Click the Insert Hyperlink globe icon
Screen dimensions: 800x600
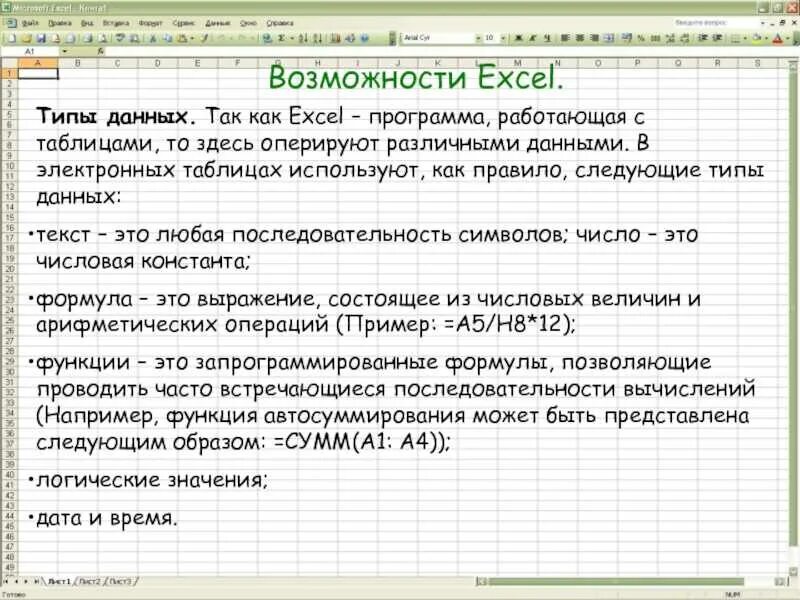tap(267, 38)
